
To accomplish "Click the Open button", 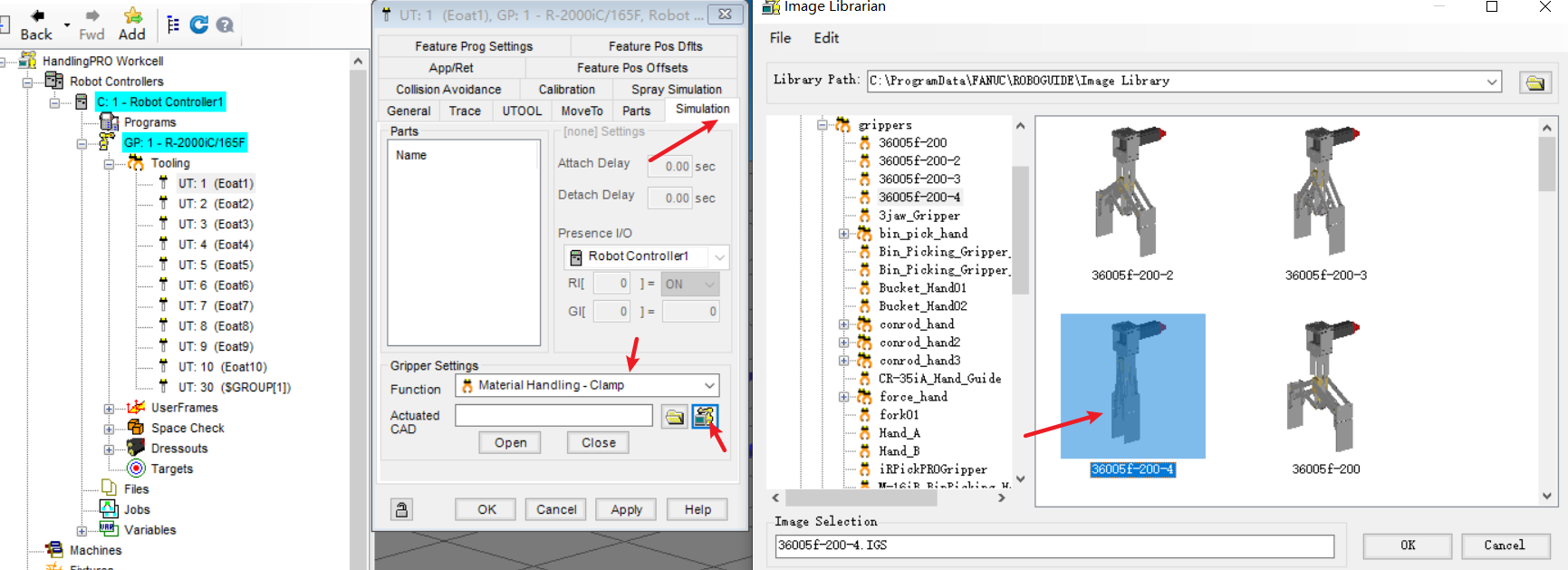I will coord(510,443).
